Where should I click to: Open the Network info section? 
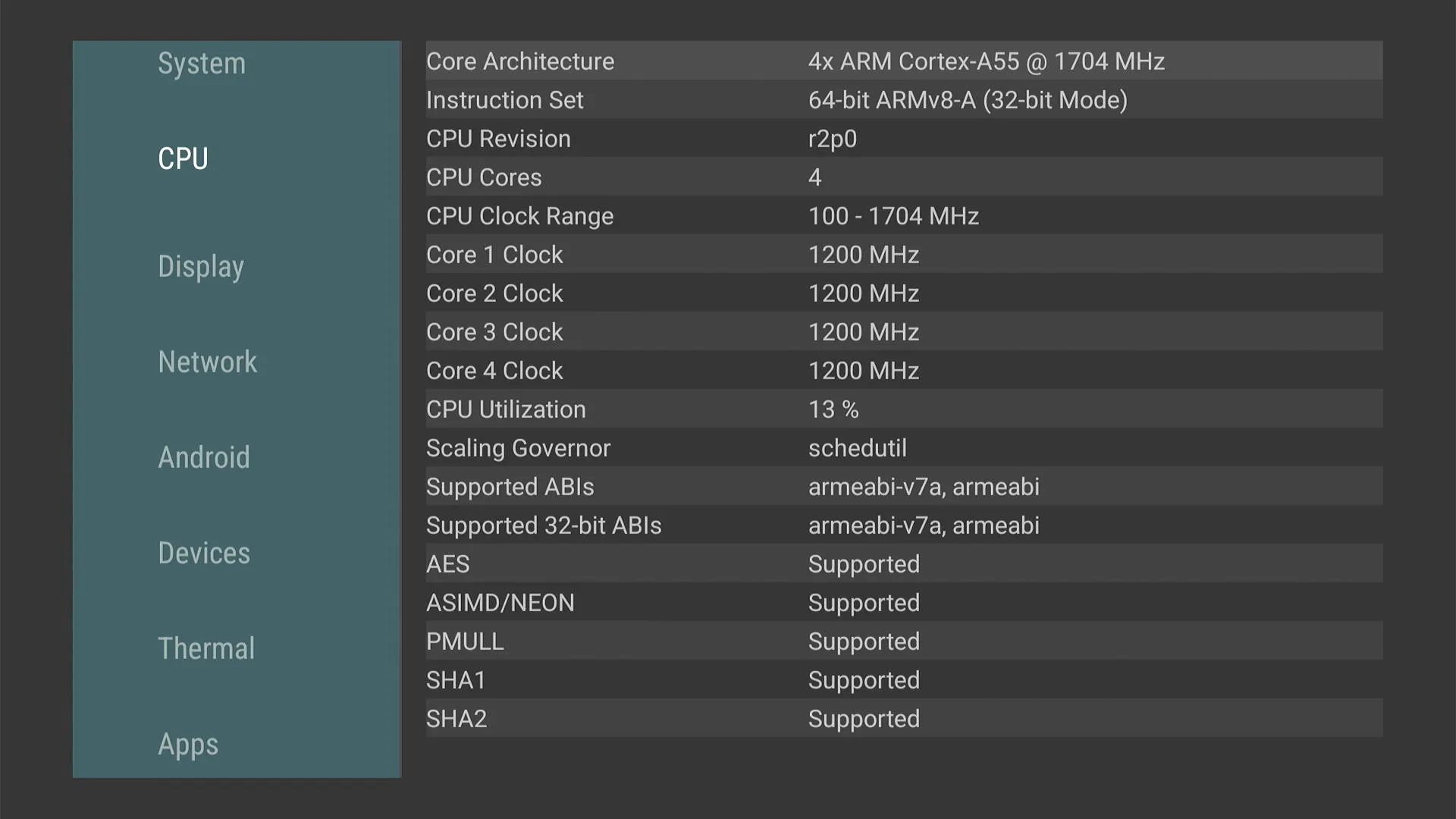click(207, 362)
